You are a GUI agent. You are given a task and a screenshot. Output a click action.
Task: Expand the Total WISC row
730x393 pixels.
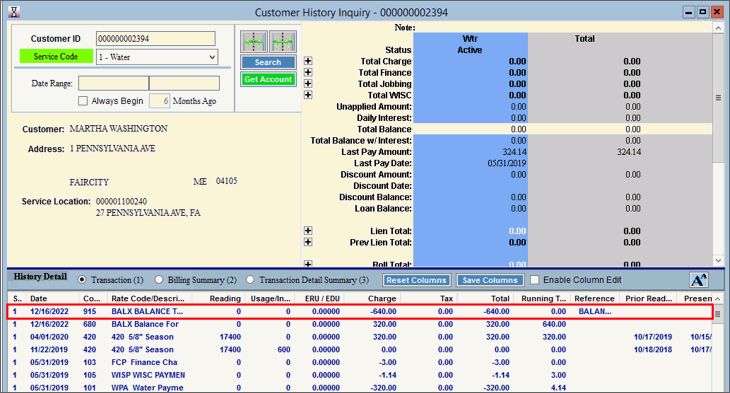tap(308, 95)
